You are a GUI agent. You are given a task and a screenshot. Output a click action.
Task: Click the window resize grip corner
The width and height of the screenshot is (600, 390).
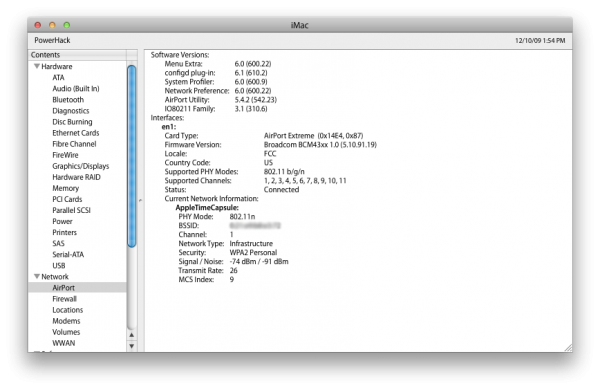tap(568, 348)
